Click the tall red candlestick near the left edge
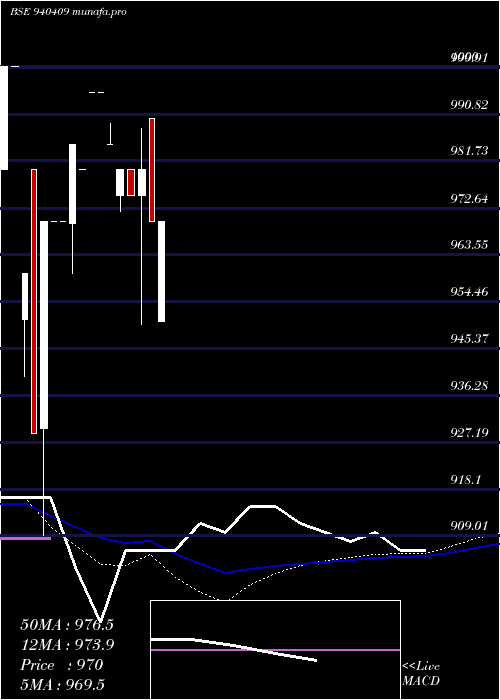Viewport: 500px width, 700px height. click(x=33, y=301)
